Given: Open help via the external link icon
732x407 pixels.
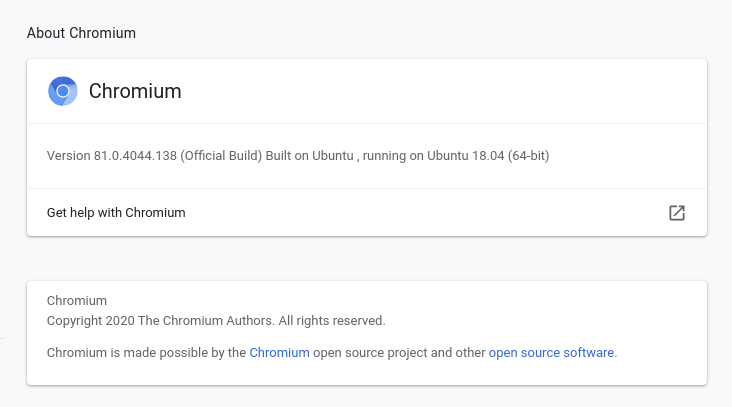Looking at the screenshot, I should (x=676, y=213).
